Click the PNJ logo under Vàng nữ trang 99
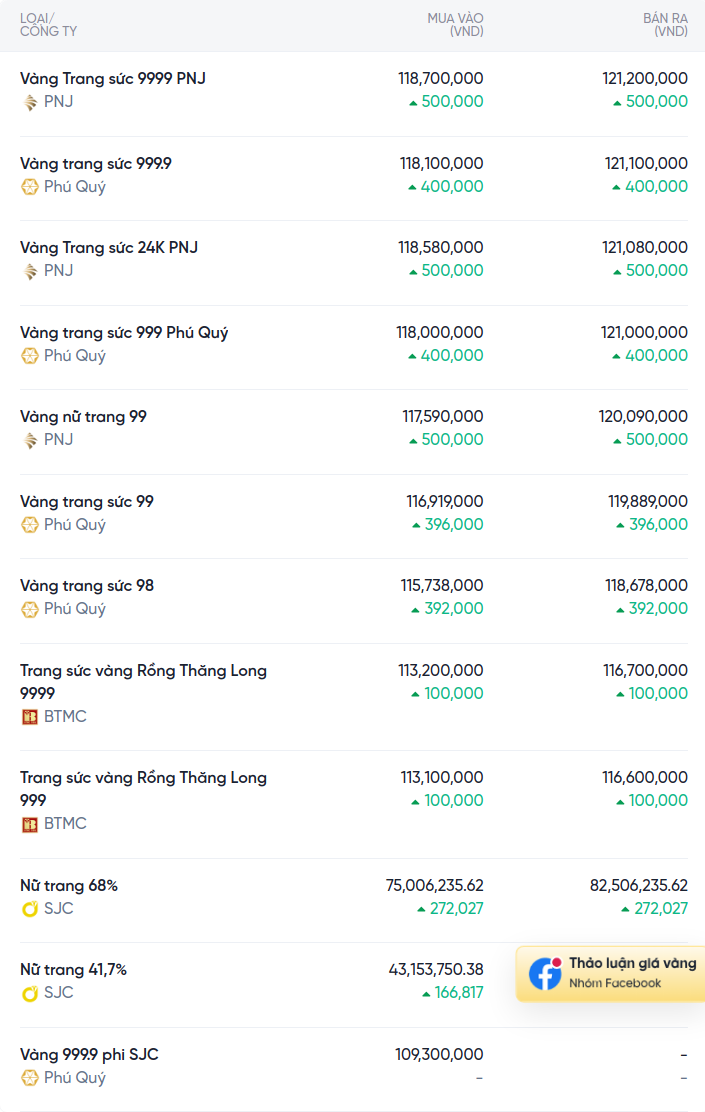The image size is (705, 1112). tap(30, 440)
